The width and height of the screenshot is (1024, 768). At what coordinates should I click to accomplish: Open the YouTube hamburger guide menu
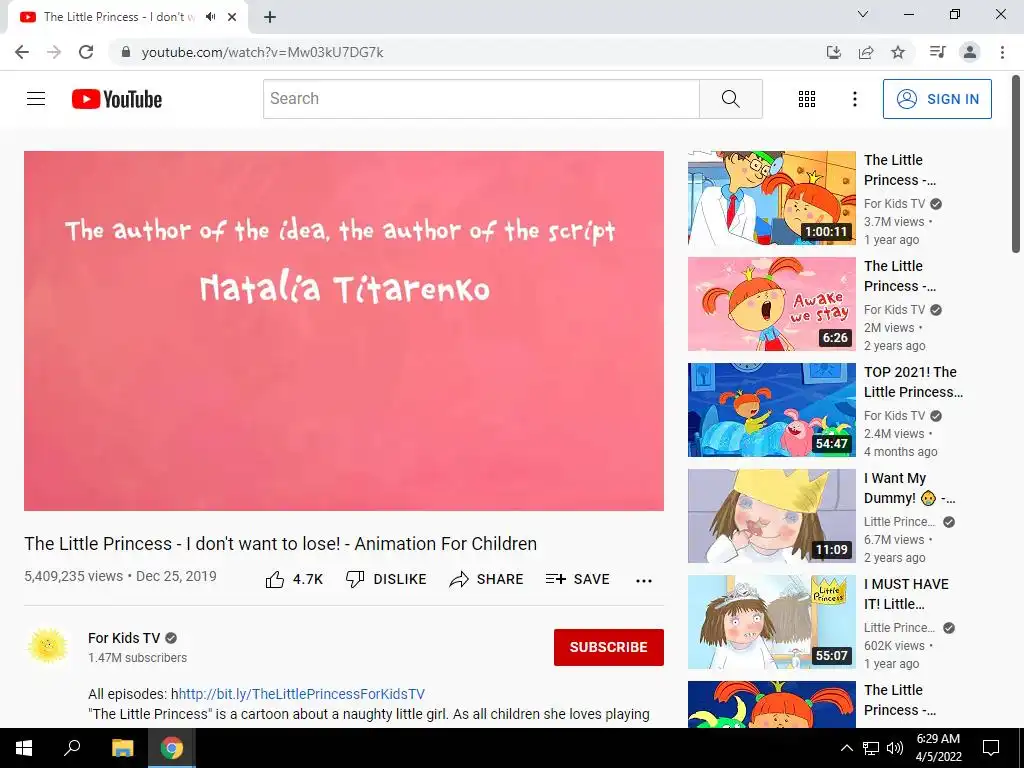[x=36, y=99]
